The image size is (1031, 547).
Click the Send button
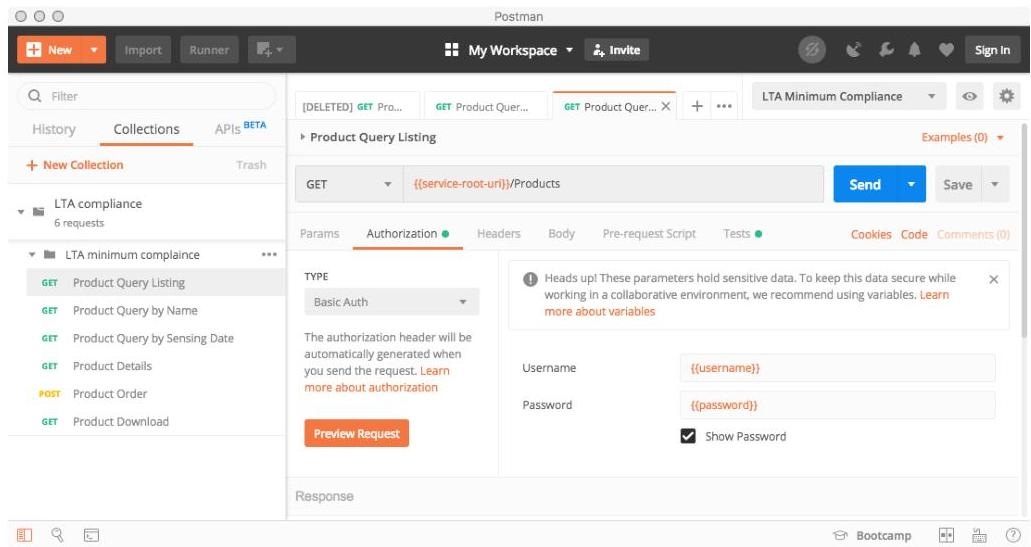pos(865,184)
